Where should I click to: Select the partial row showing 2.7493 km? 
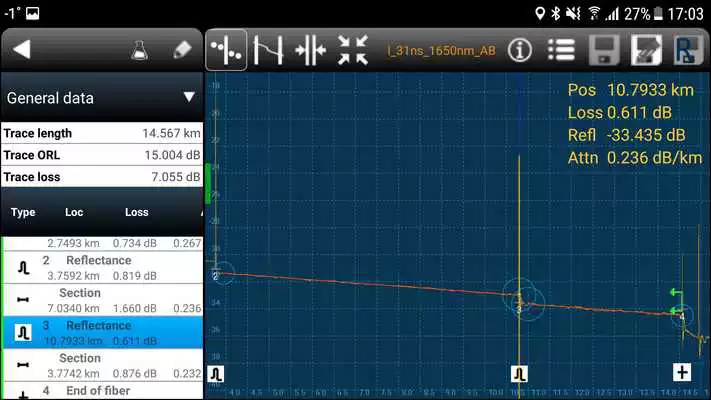[102, 244]
